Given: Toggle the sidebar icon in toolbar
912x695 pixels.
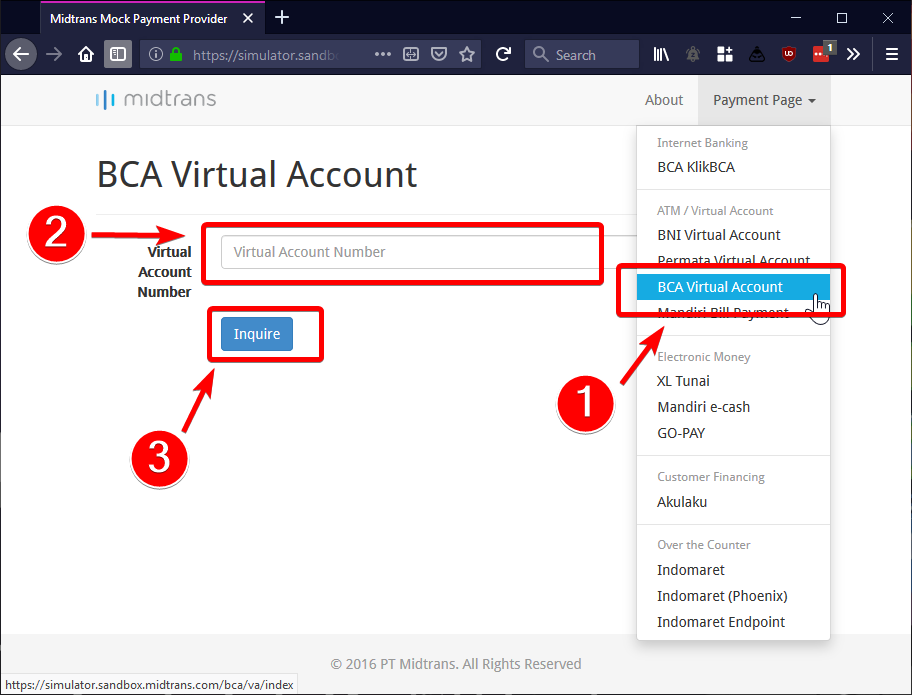Looking at the screenshot, I should pos(118,55).
